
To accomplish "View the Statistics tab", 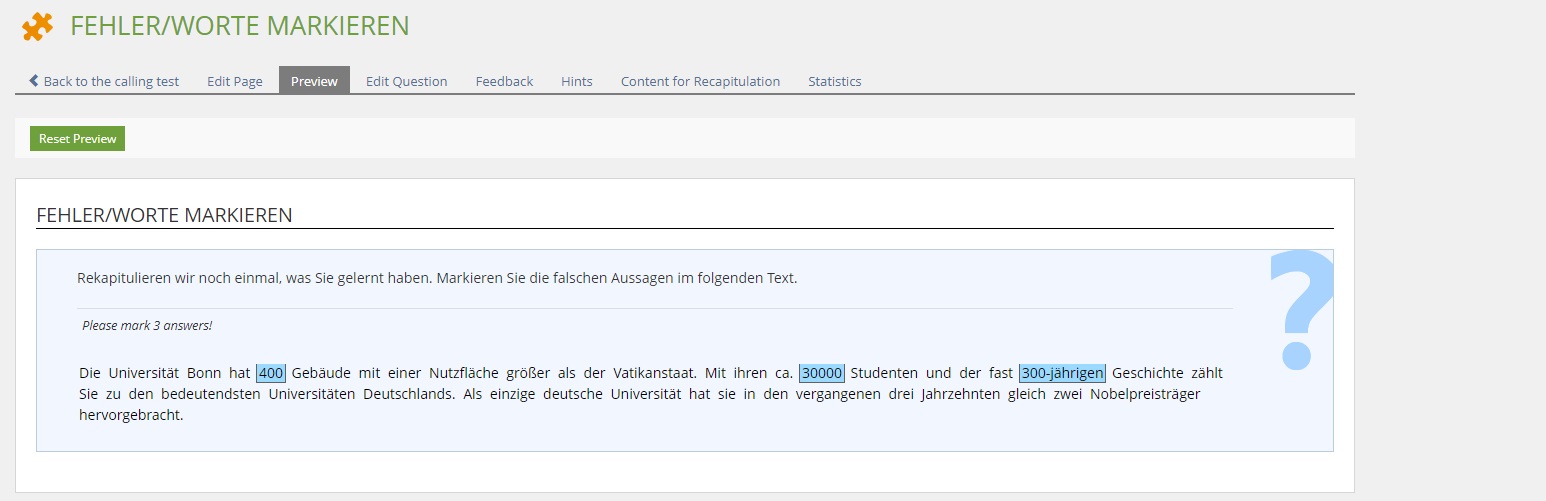I will tap(834, 81).
